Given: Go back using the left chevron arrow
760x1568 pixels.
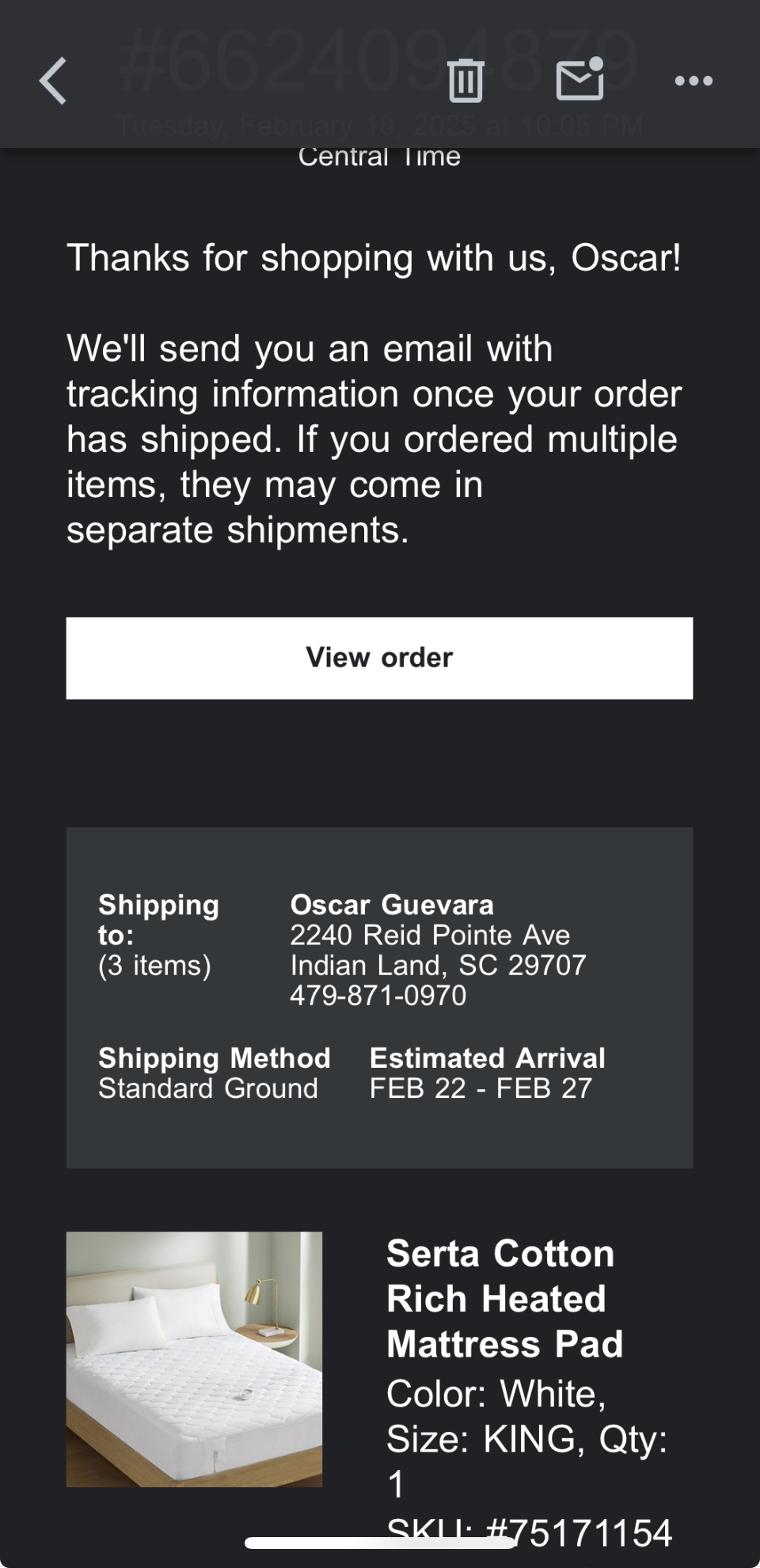Looking at the screenshot, I should point(53,81).
